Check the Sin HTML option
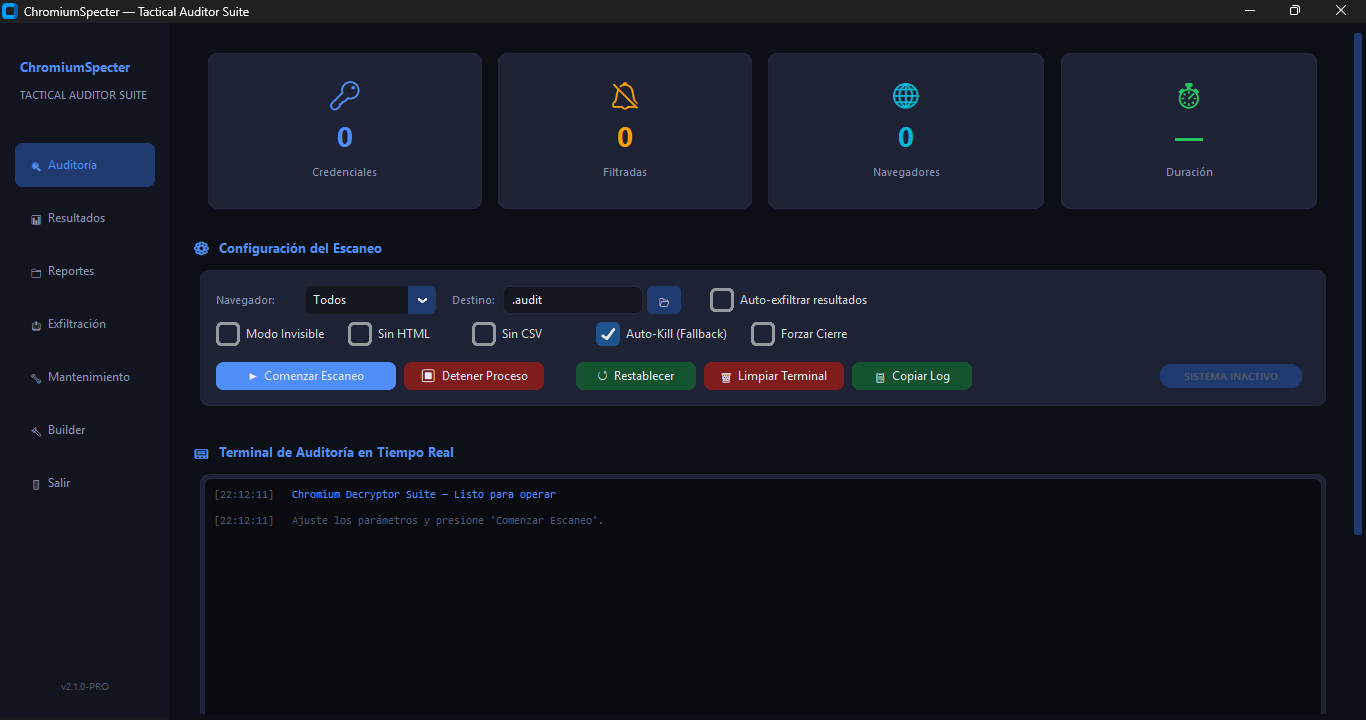 360,334
